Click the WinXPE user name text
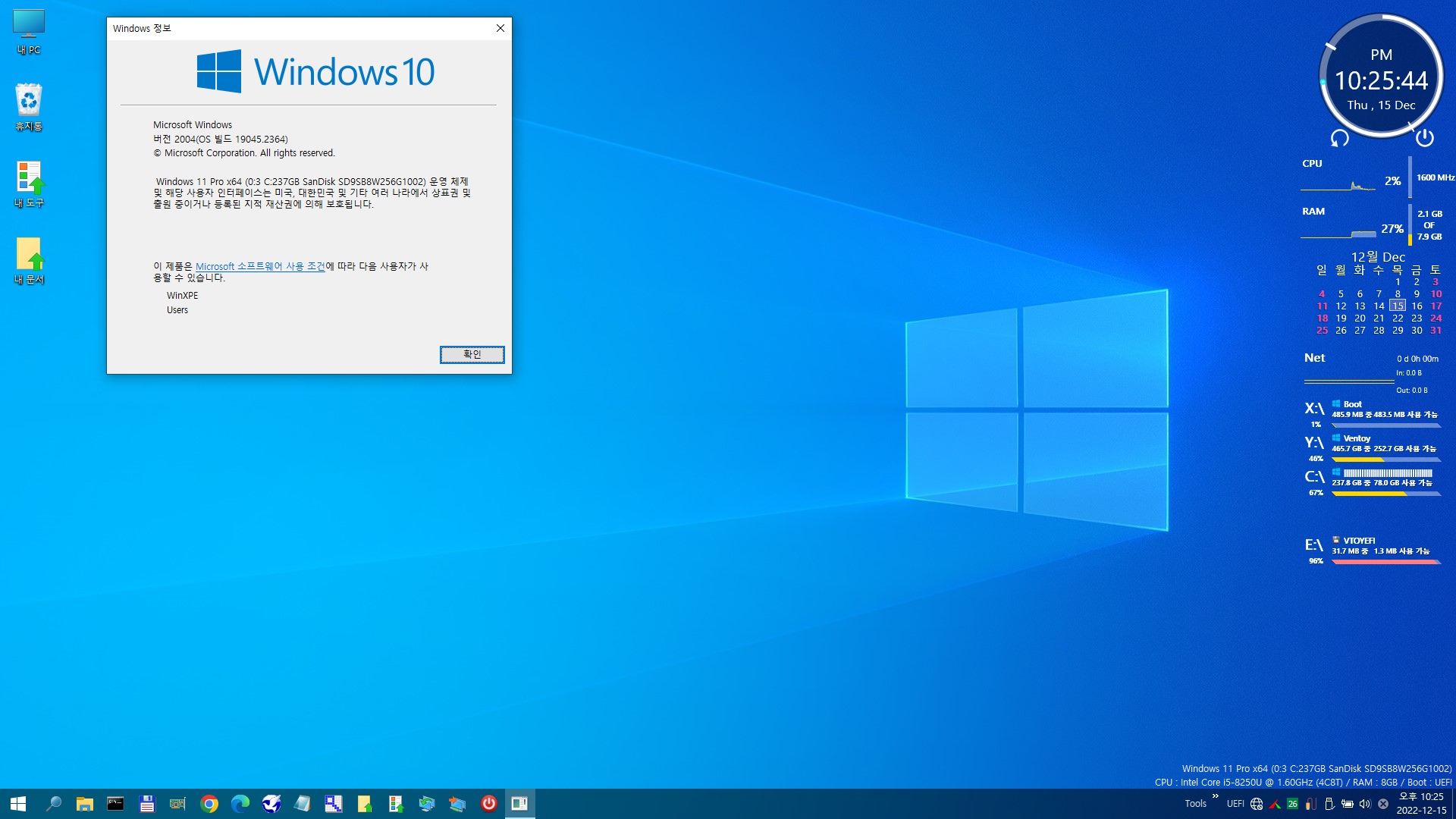Image resolution: width=1456 pixels, height=819 pixels. point(183,296)
